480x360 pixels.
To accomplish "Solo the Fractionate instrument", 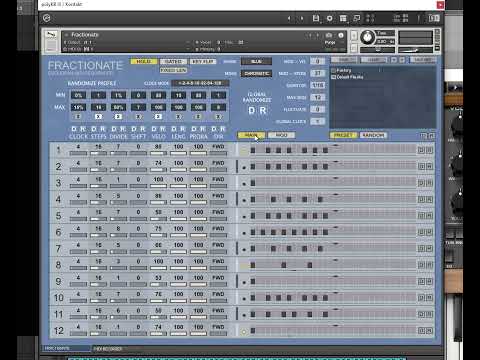I will coord(354,35).
